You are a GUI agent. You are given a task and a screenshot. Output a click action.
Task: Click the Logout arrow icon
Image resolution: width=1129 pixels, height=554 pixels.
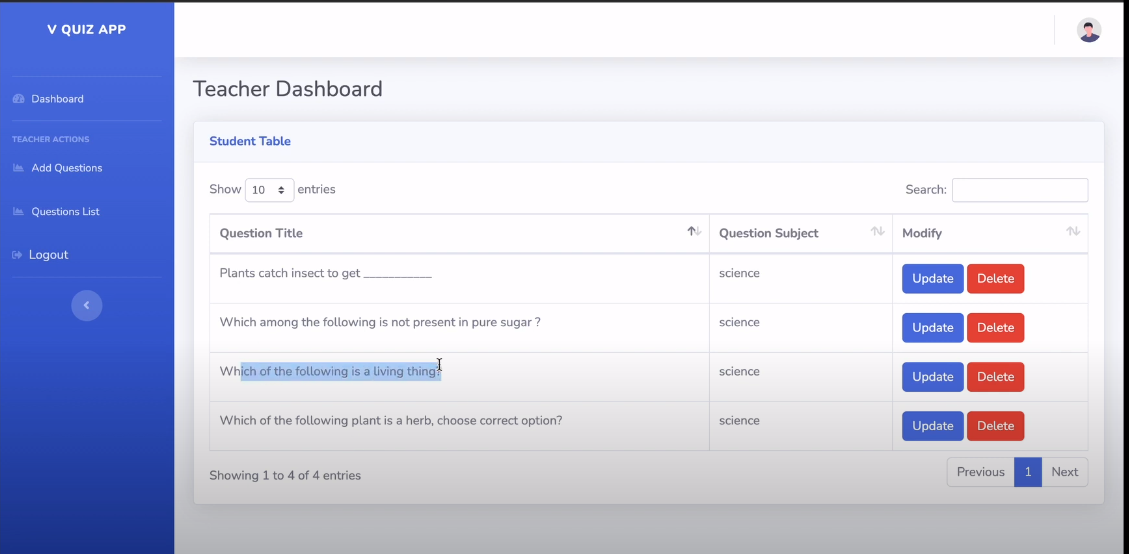coord(17,255)
